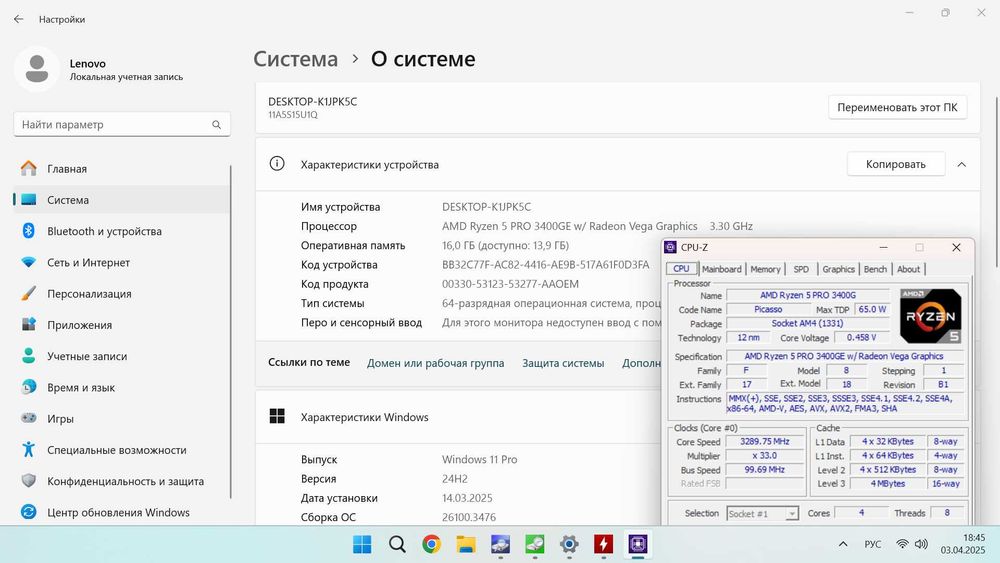
Task: Open Конфиденциальность и защита settings
Action: (121, 481)
